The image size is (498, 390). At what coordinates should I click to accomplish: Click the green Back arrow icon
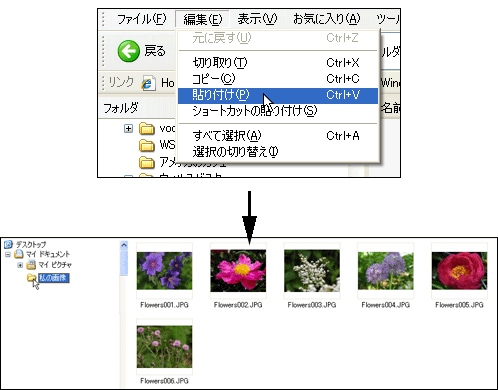tap(128, 51)
